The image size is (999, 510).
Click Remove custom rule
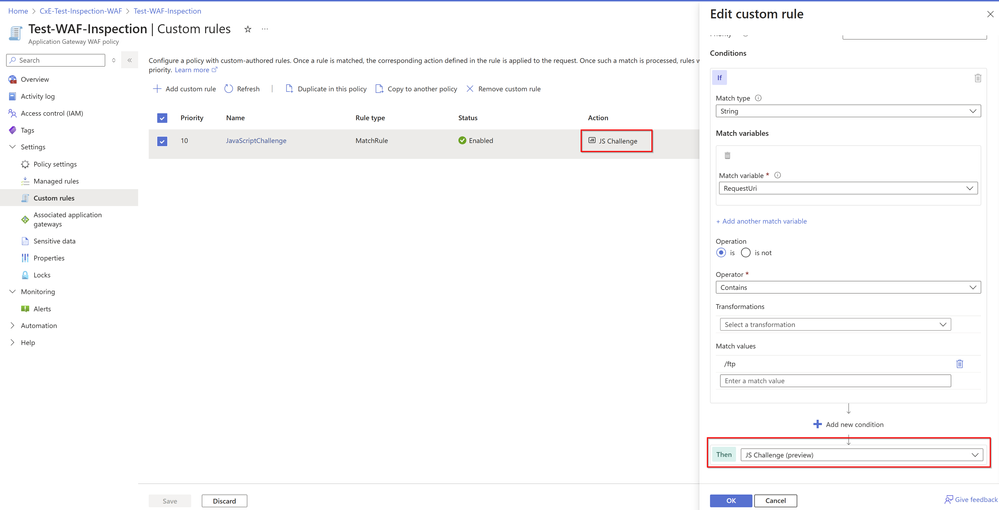pos(503,89)
